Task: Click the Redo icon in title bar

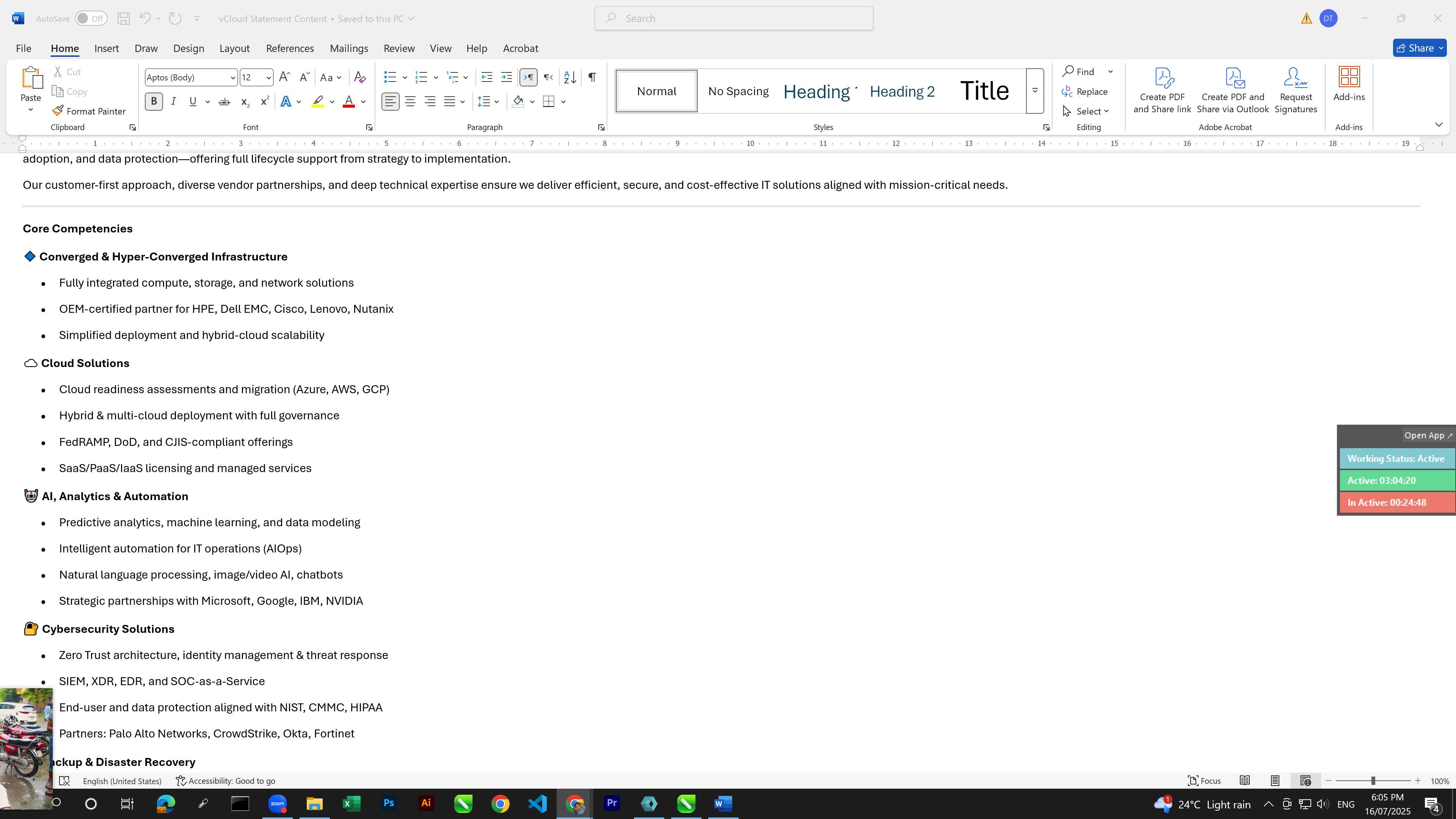Action: coord(175,18)
